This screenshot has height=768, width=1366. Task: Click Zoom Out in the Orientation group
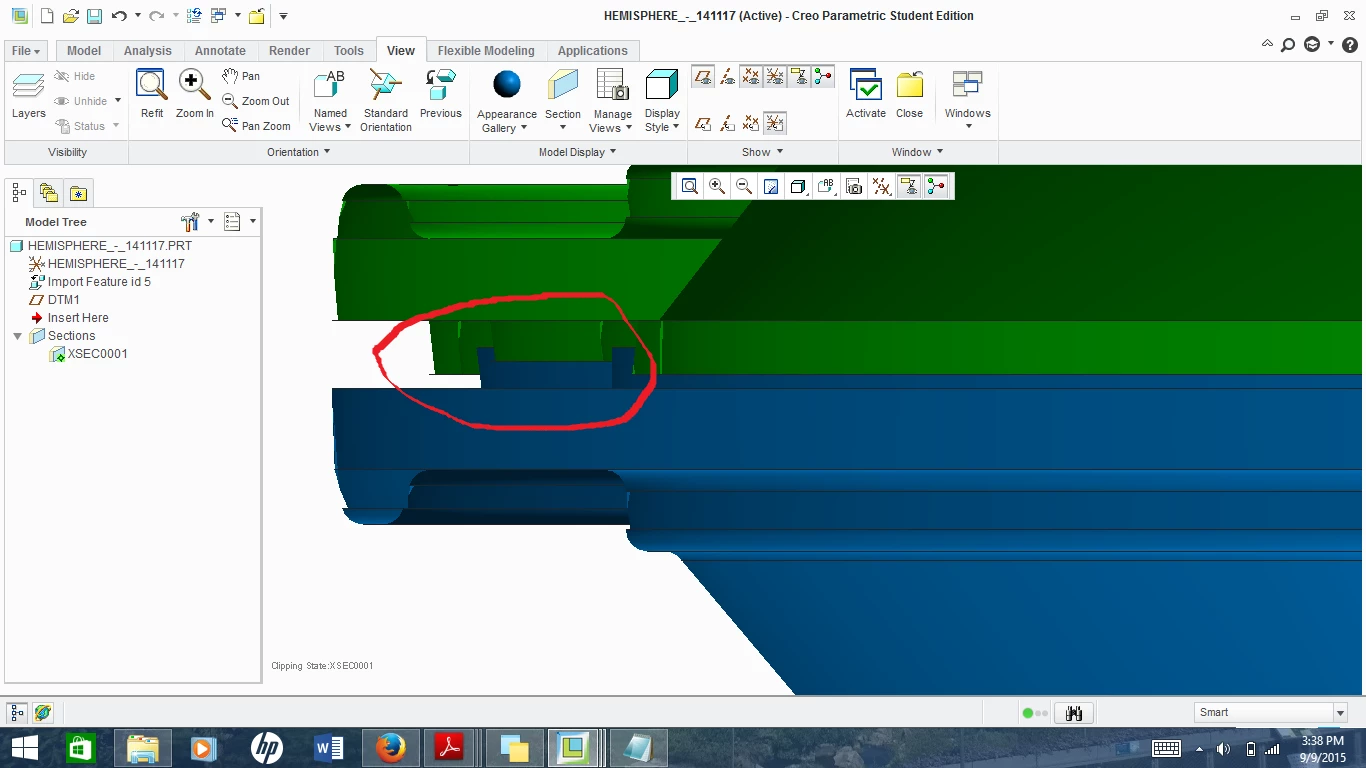[x=256, y=101]
